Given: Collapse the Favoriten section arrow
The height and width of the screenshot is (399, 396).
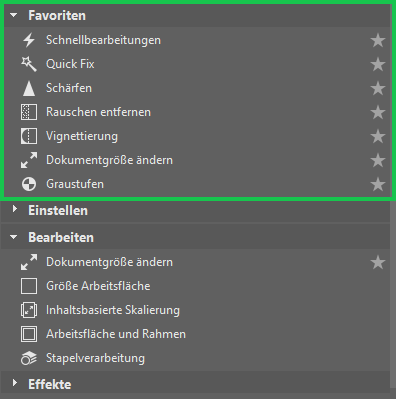Looking at the screenshot, I should click(x=14, y=15).
